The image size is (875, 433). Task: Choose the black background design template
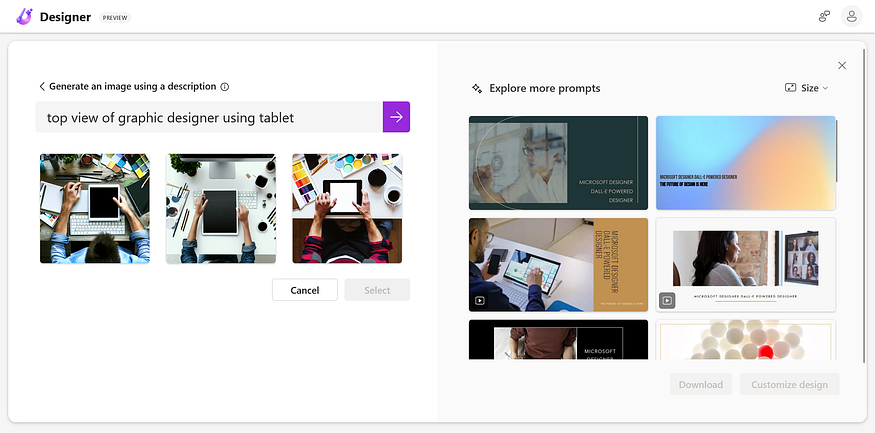coord(558,340)
